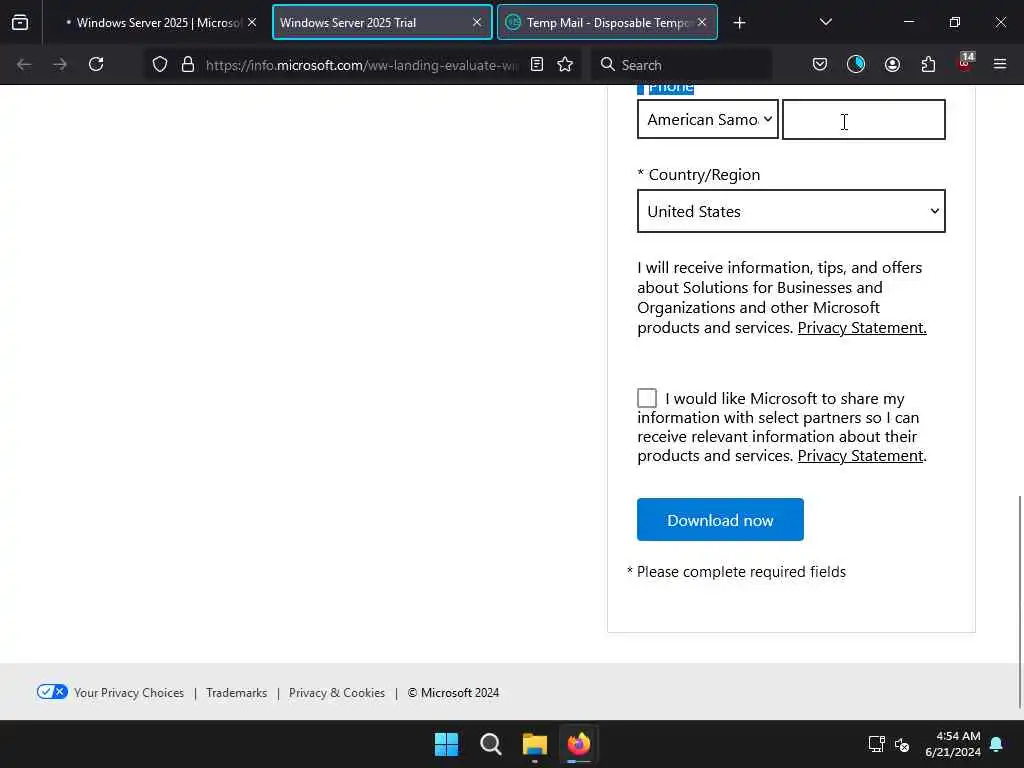This screenshot has height=768, width=1024.
Task: Check share information with partners checkbox
Action: coord(647,398)
